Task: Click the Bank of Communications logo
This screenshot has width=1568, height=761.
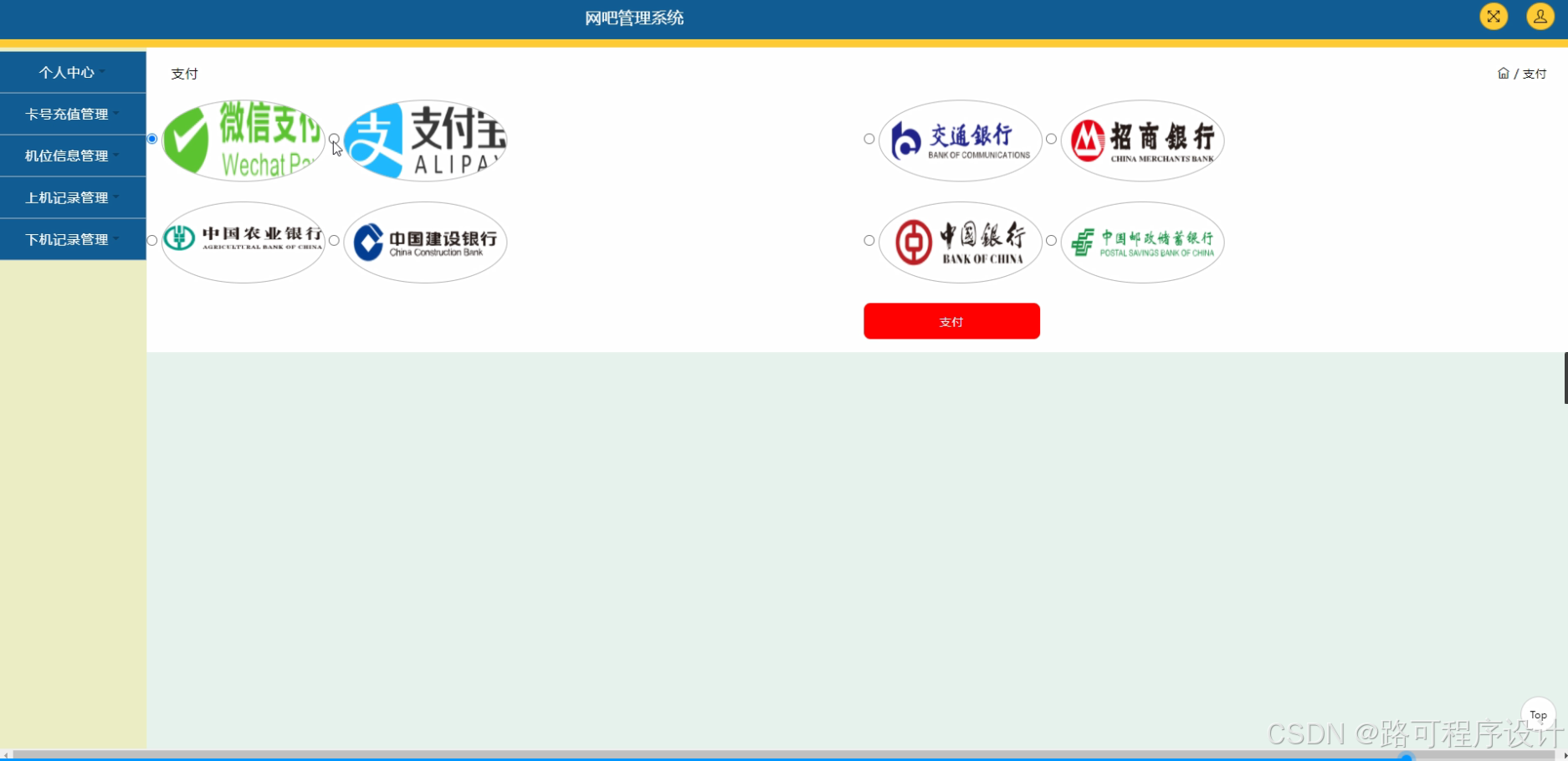Action: pos(961,140)
